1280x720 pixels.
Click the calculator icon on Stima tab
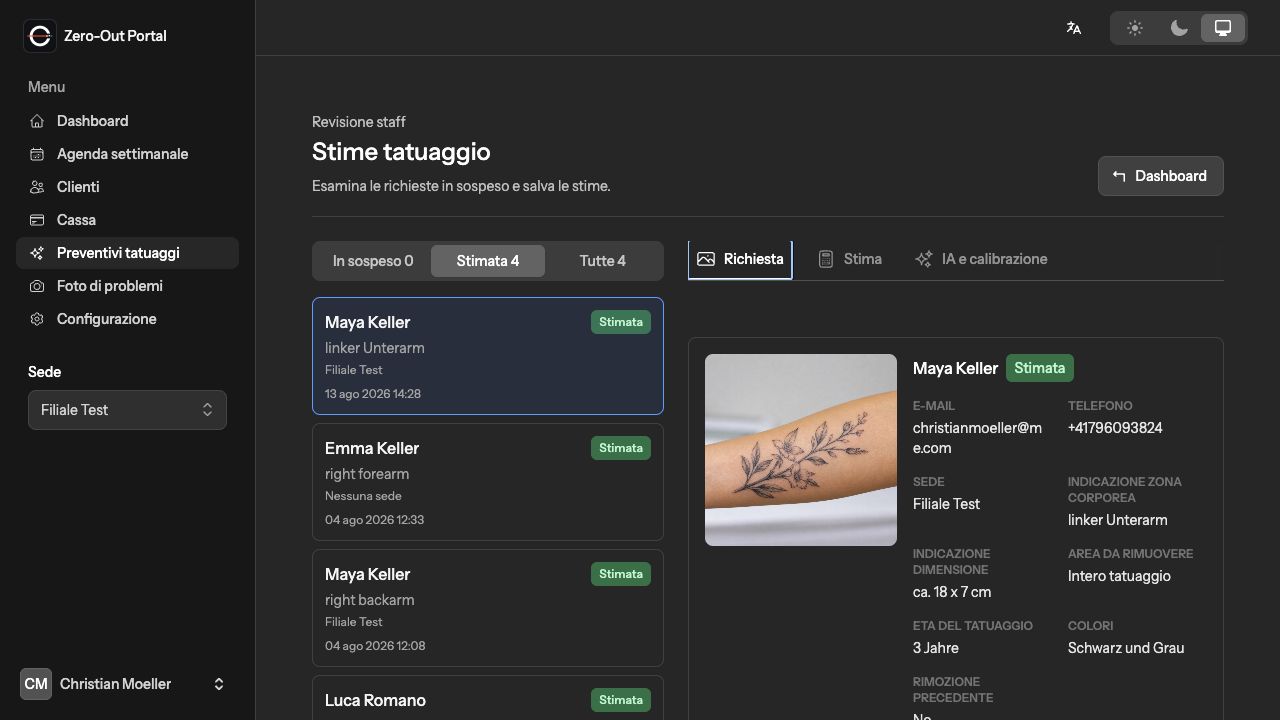point(826,259)
